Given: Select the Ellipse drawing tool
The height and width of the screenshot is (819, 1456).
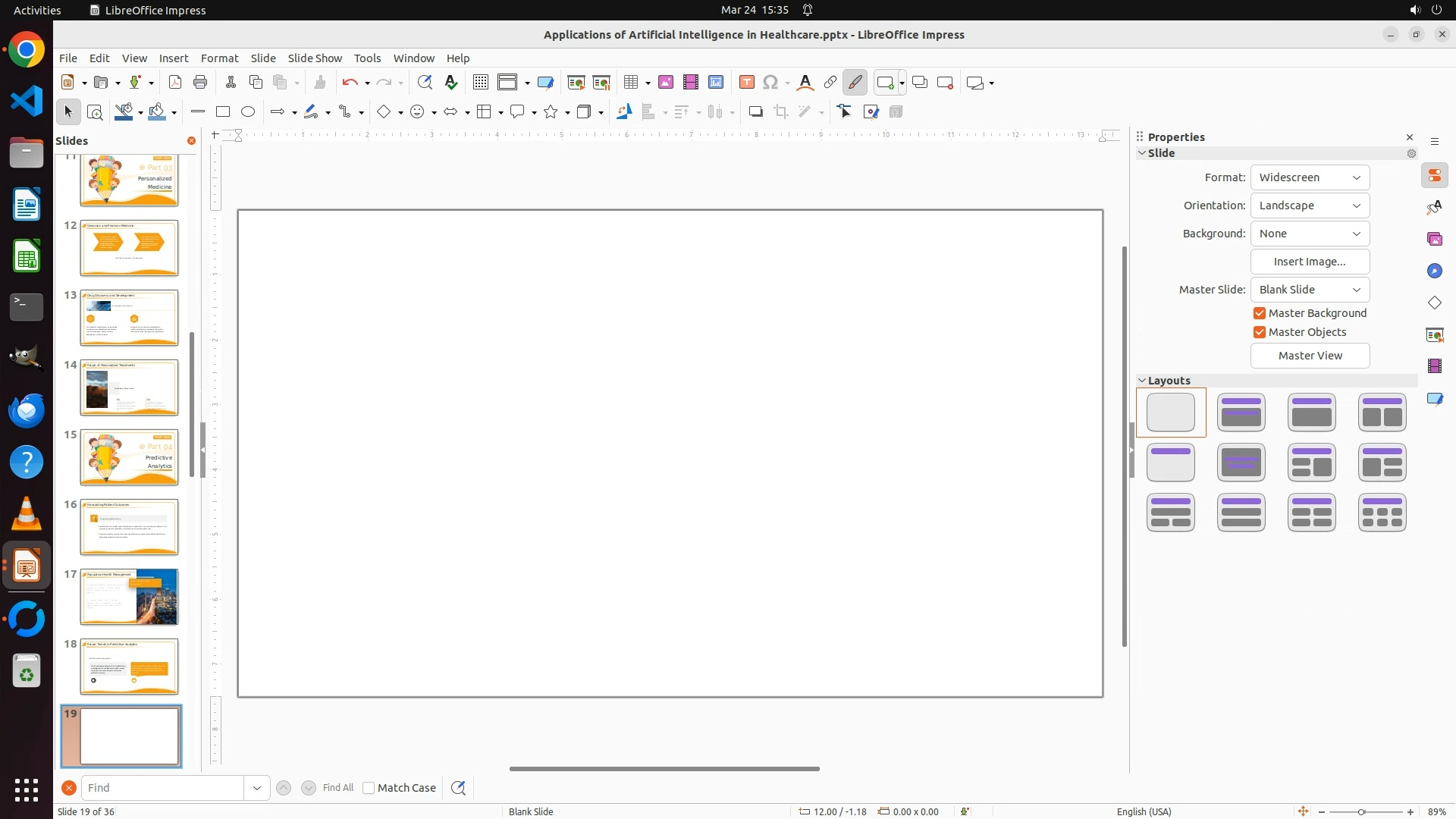Looking at the screenshot, I should 248,112.
